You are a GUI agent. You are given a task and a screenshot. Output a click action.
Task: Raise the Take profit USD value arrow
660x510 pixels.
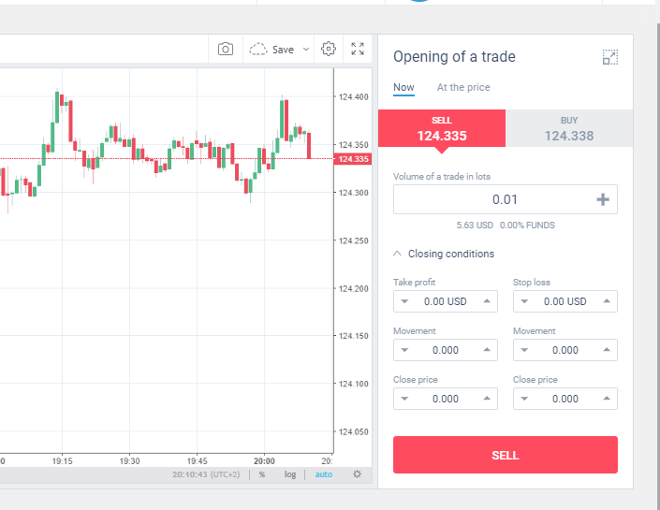(487, 301)
